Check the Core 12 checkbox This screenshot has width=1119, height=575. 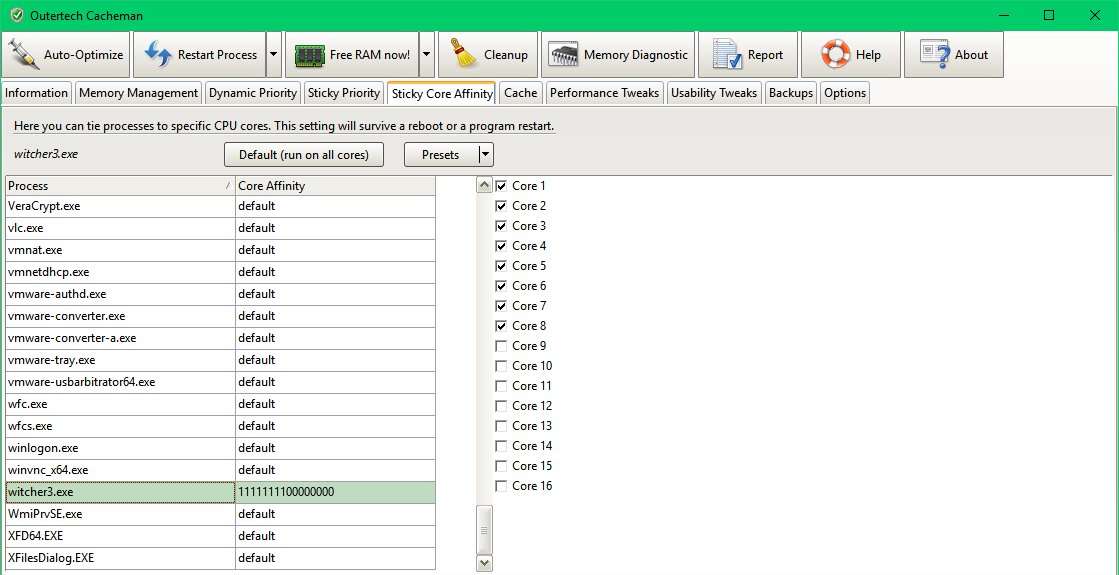click(501, 406)
